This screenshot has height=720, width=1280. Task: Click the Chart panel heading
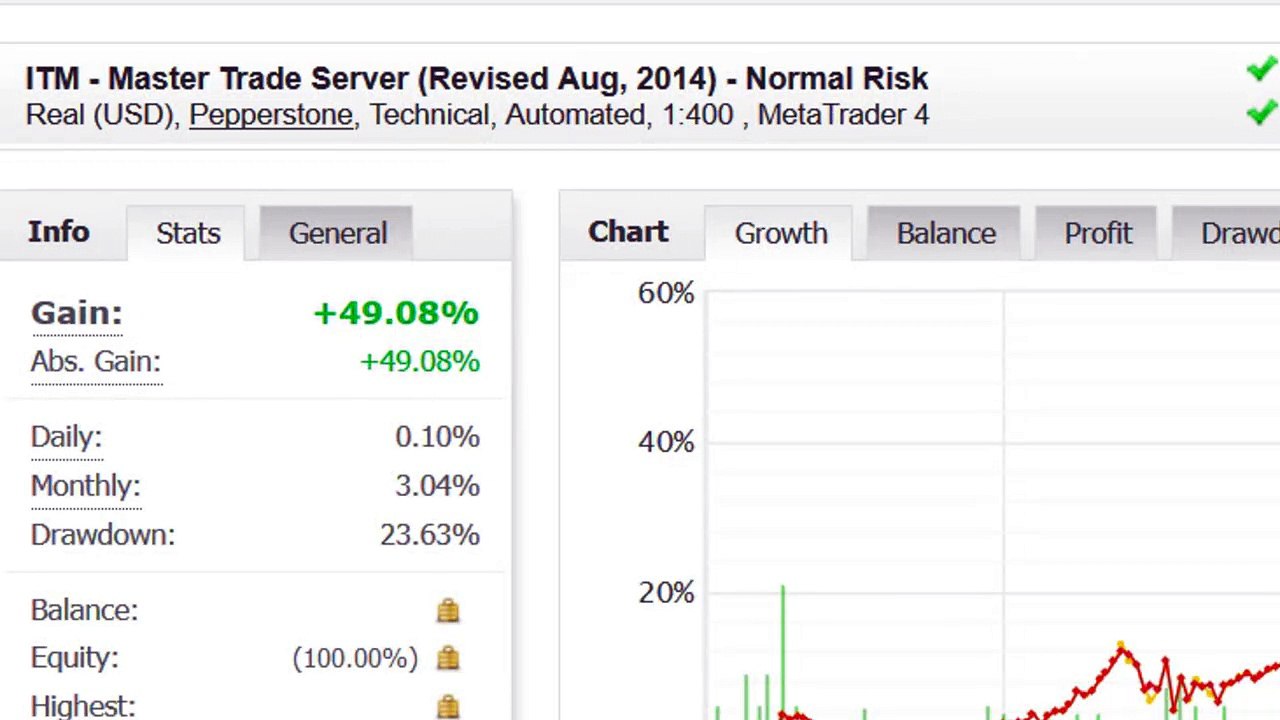coord(628,232)
